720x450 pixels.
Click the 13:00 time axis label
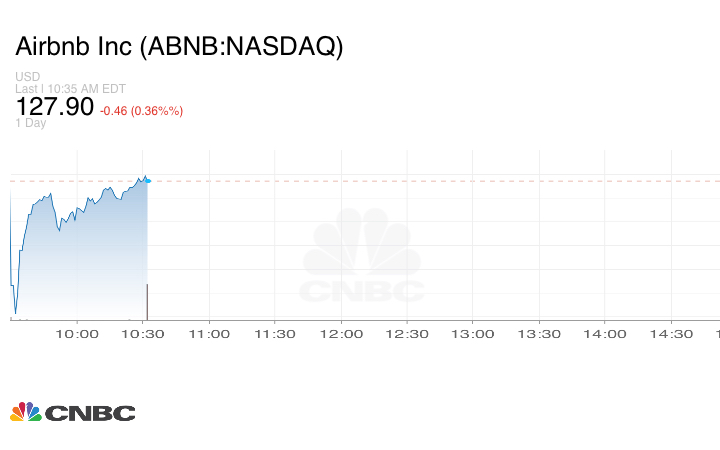tap(473, 334)
